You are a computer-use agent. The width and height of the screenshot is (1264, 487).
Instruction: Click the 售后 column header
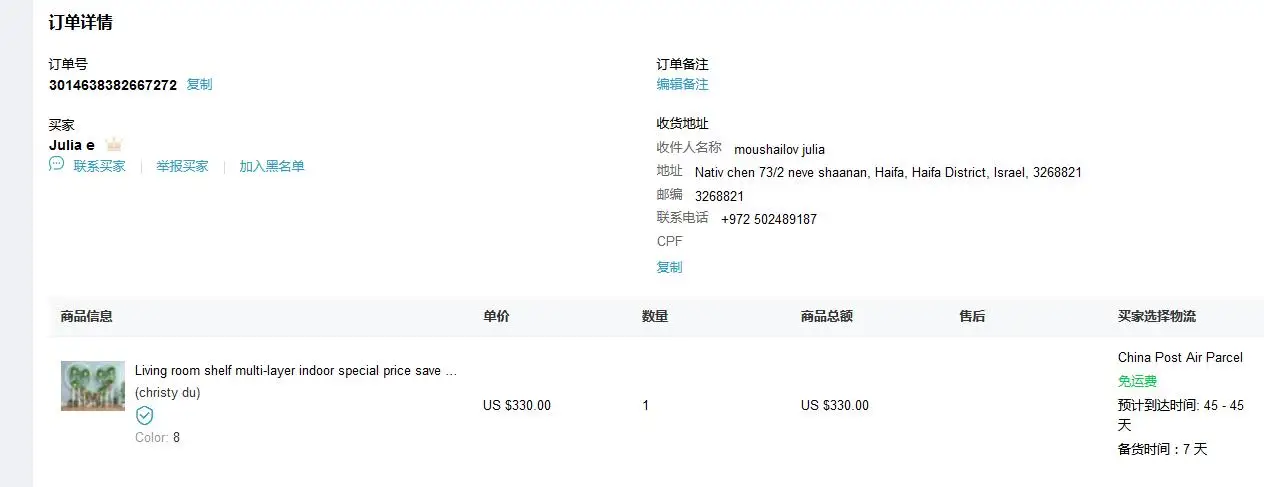coord(972,316)
